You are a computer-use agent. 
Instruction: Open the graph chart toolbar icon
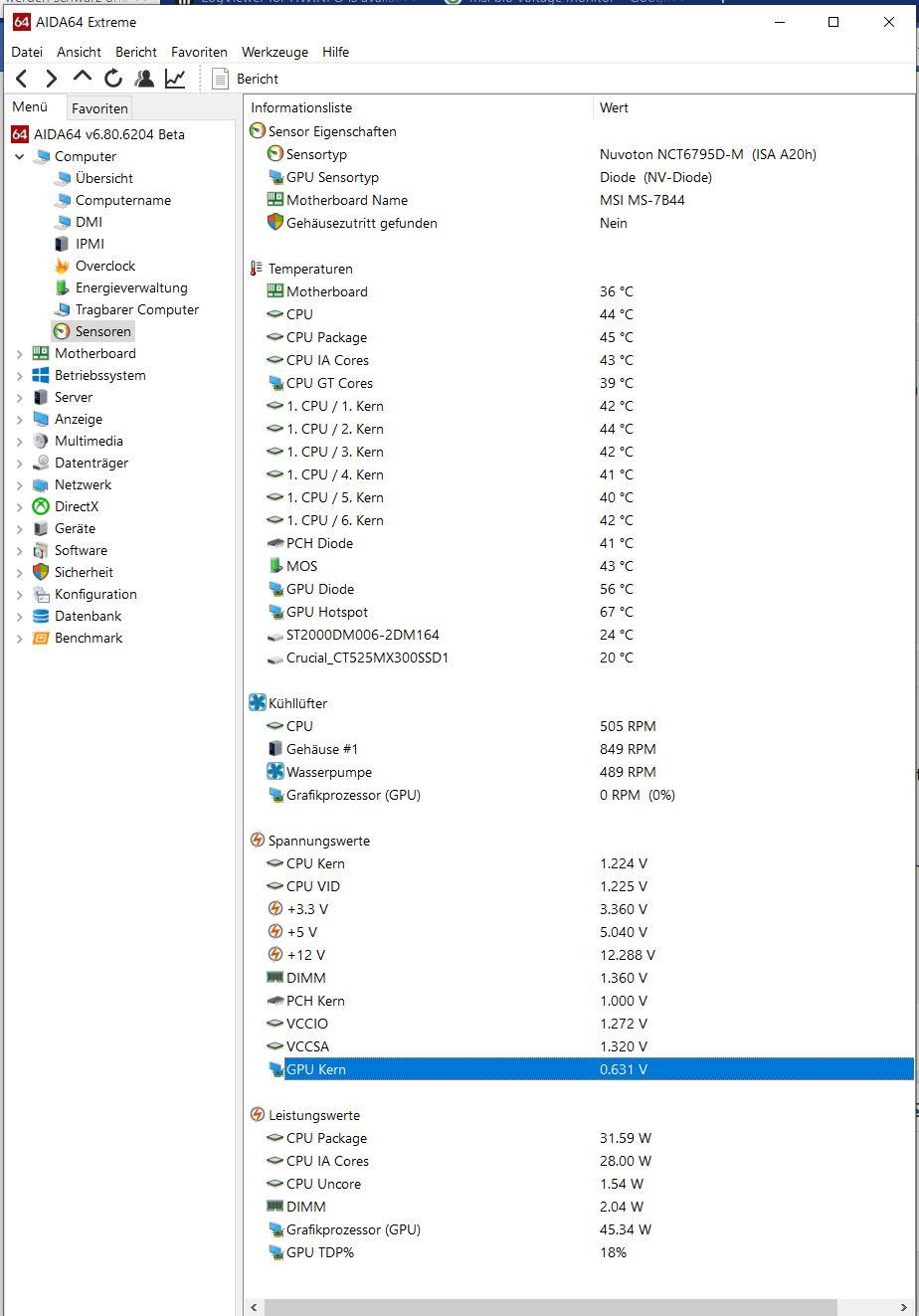pyautogui.click(x=175, y=79)
